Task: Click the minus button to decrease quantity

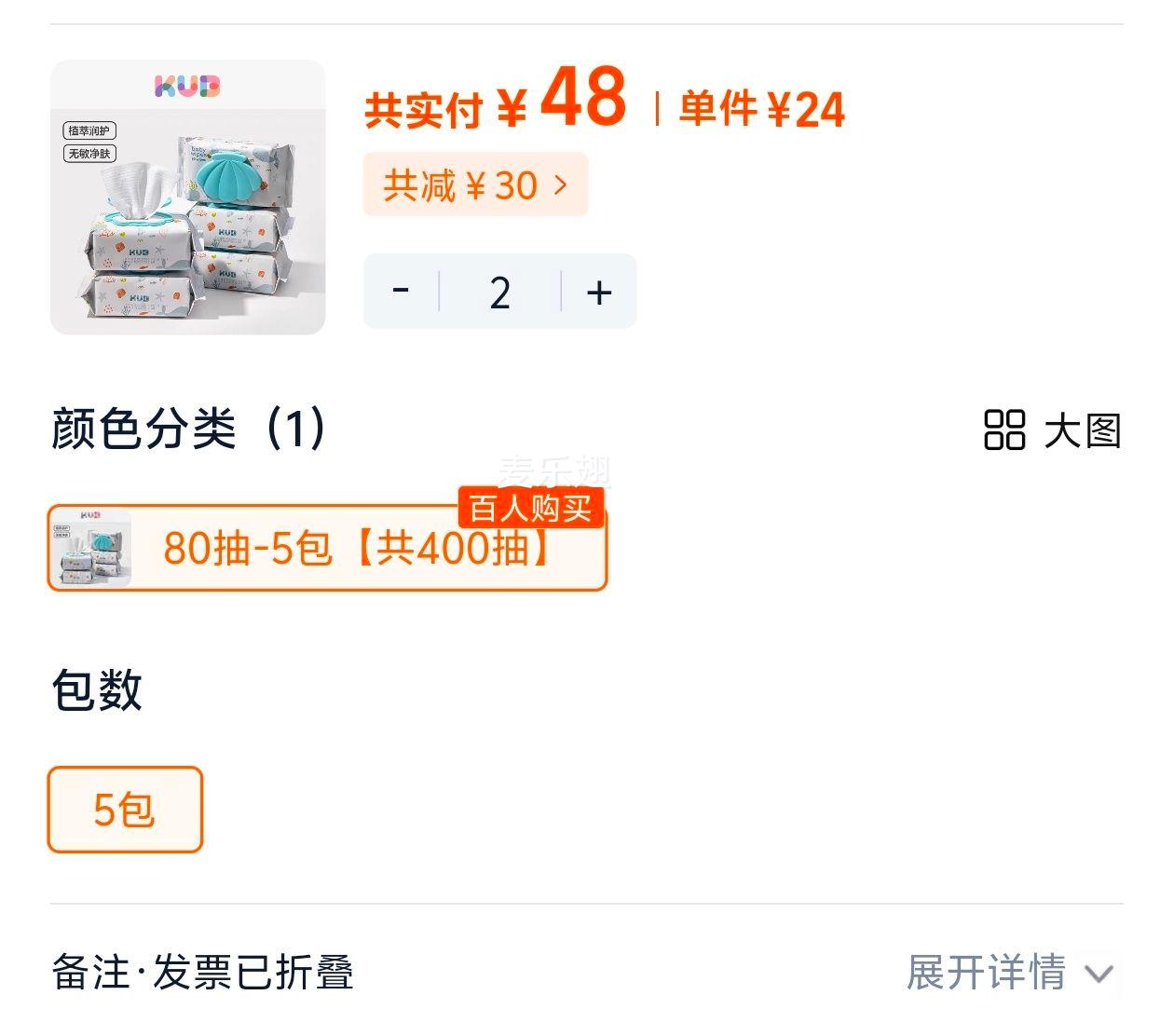Action: (402, 292)
